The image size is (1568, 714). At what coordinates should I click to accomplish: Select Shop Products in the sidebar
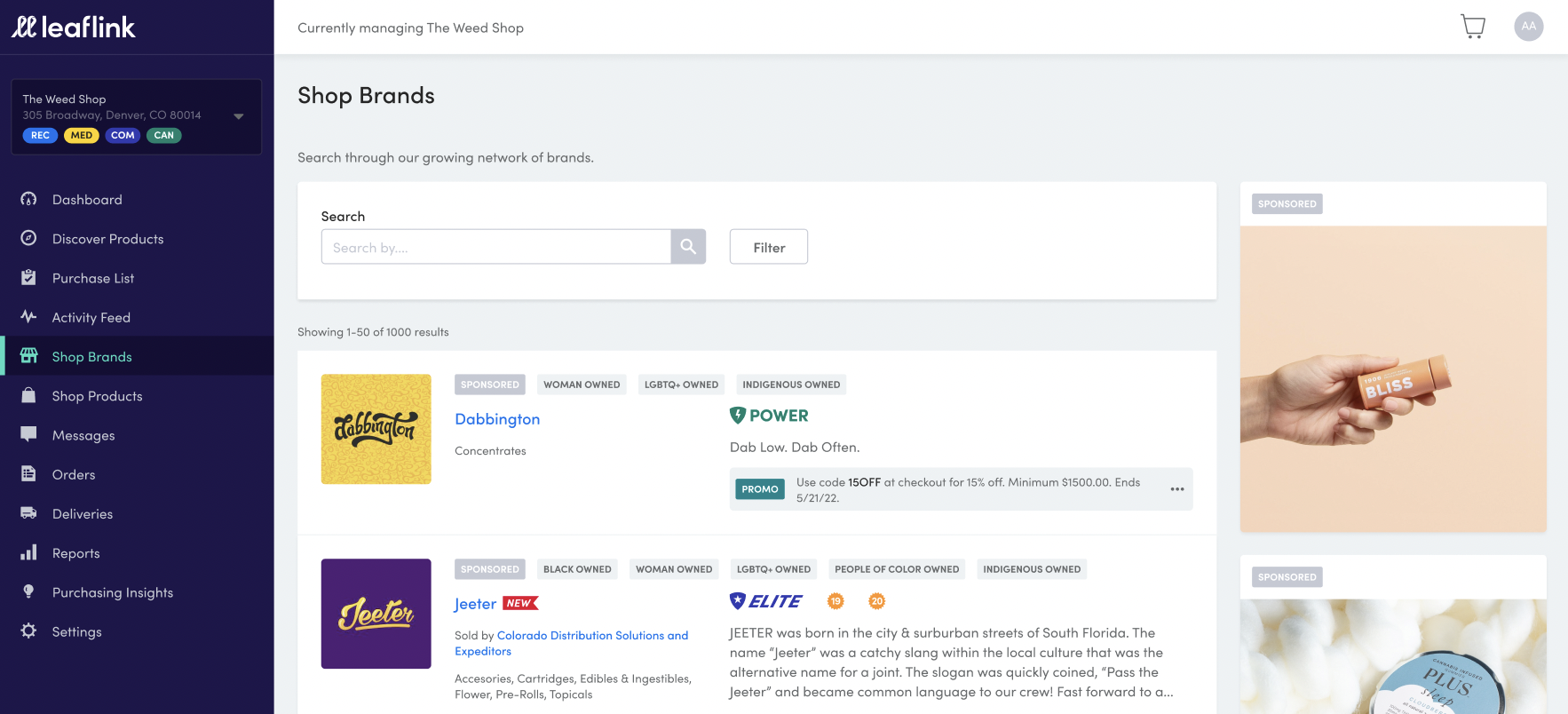pos(98,395)
